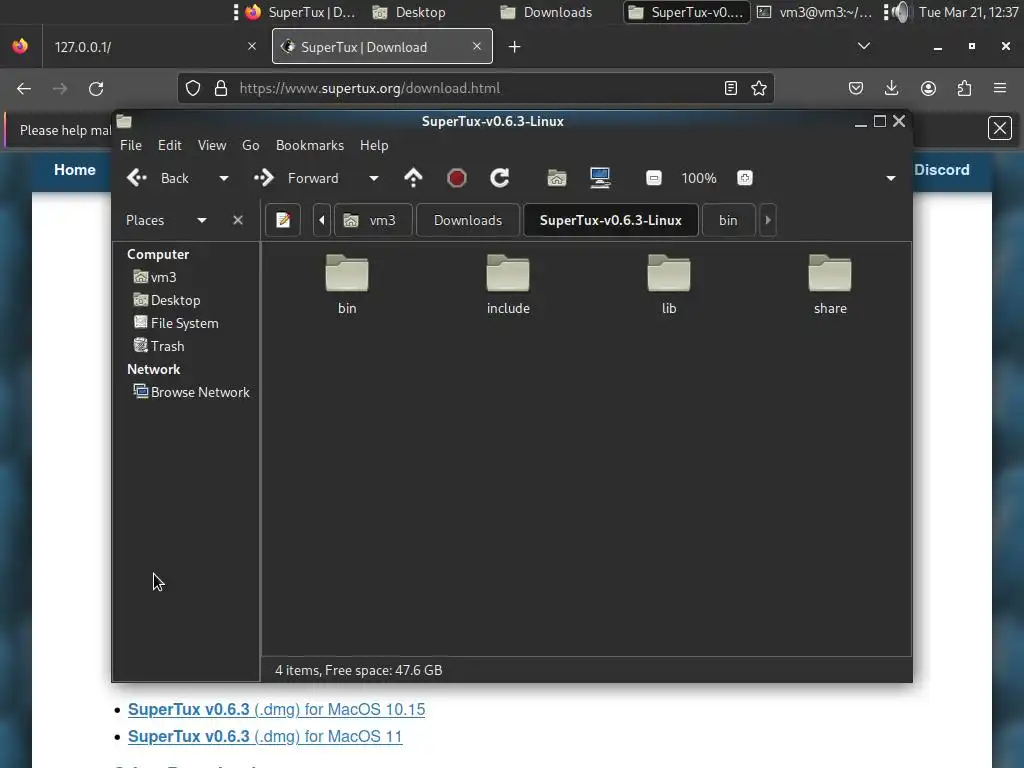1024x768 pixels.
Task: Open Firefox extensions puzzle icon
Action: pyautogui.click(x=964, y=88)
